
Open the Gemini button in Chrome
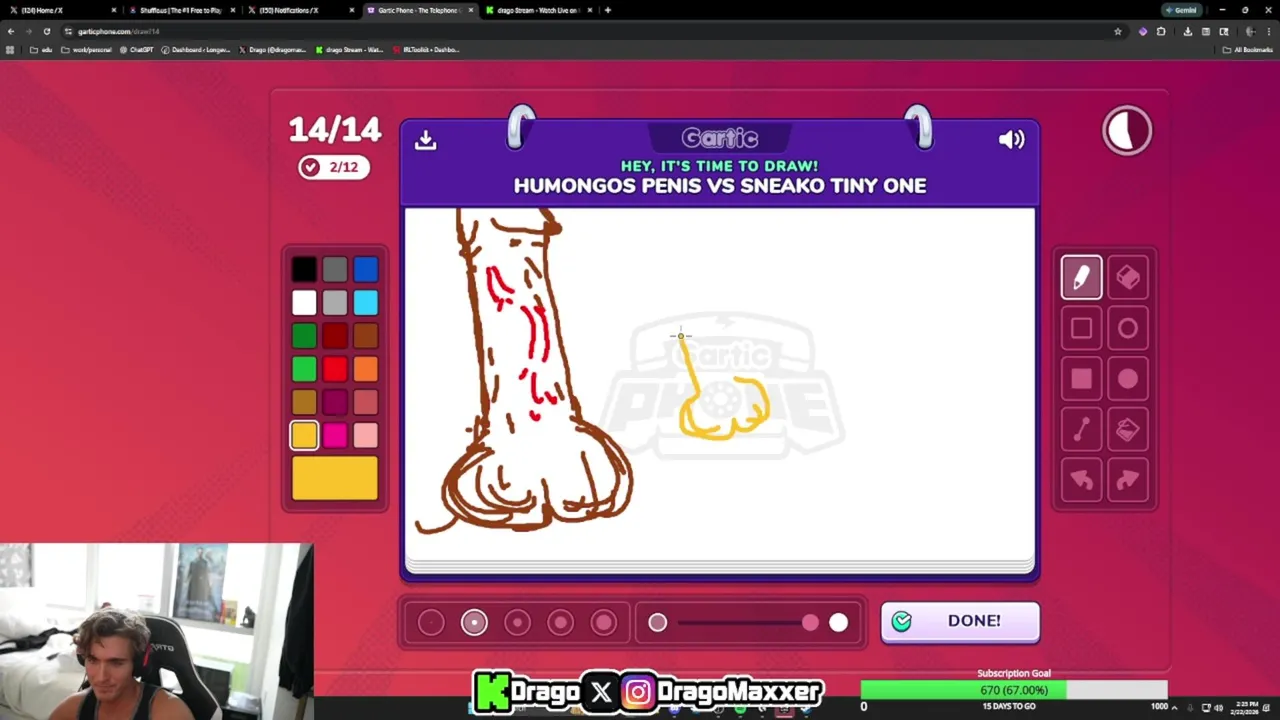click(x=1181, y=10)
